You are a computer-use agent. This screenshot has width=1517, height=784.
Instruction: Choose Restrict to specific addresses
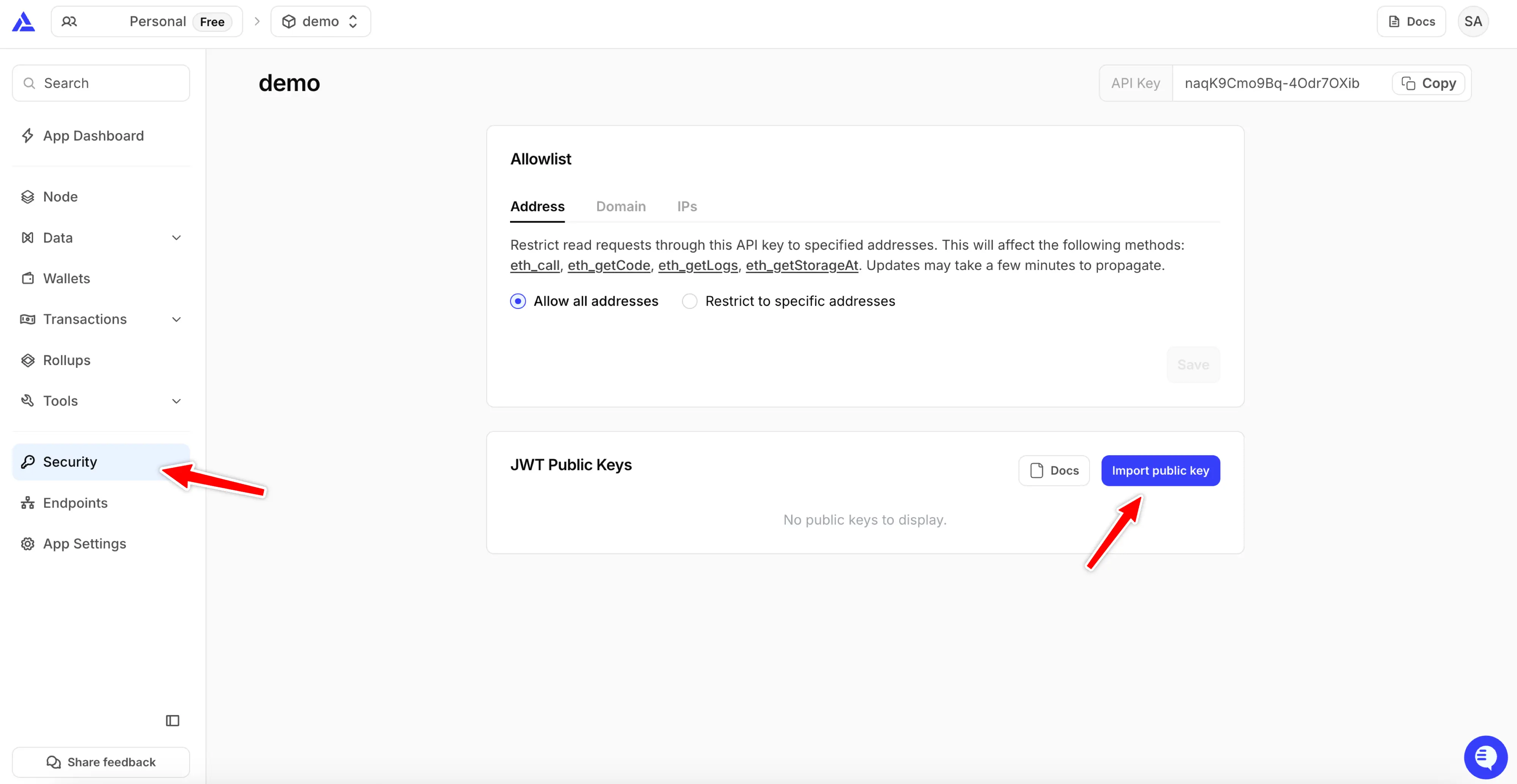[x=689, y=301]
